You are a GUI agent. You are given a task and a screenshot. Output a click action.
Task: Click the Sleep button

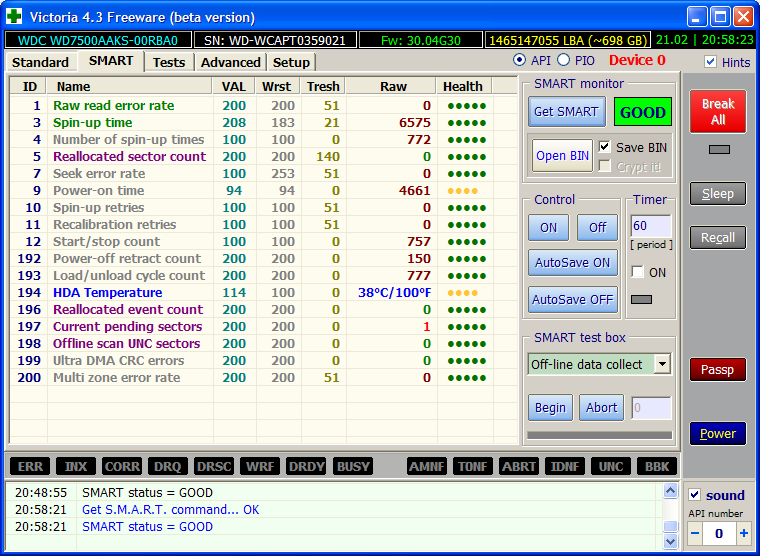(718, 194)
